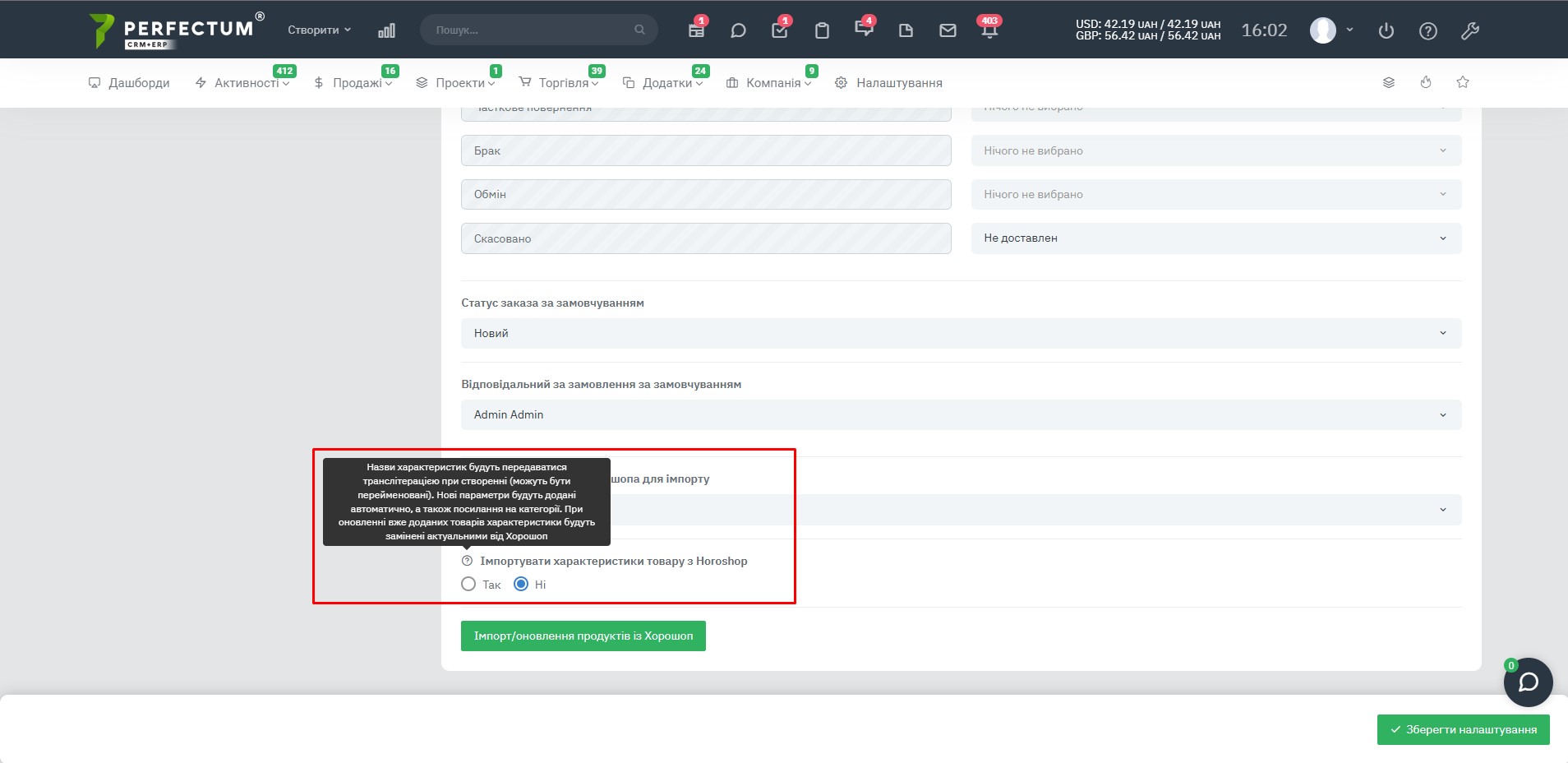The image size is (1568, 763).
Task: Open the mail envelope icon
Action: [x=948, y=30]
